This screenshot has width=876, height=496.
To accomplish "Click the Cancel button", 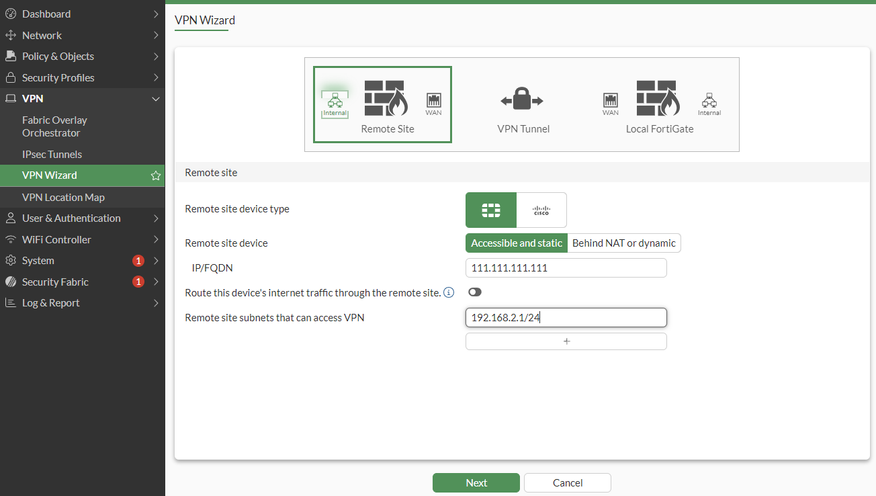I will 568,483.
